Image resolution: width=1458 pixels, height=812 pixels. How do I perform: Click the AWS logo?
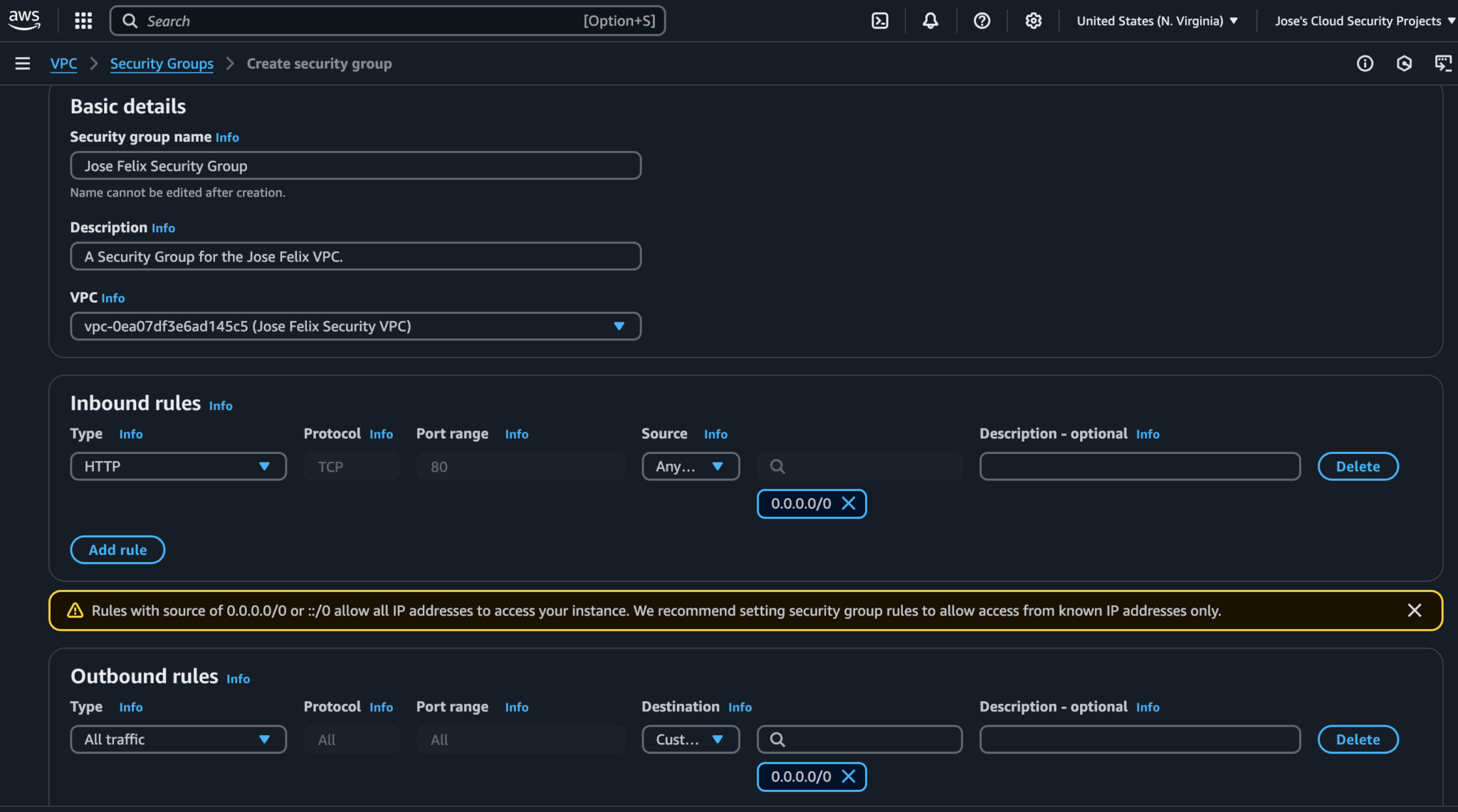pyautogui.click(x=24, y=21)
